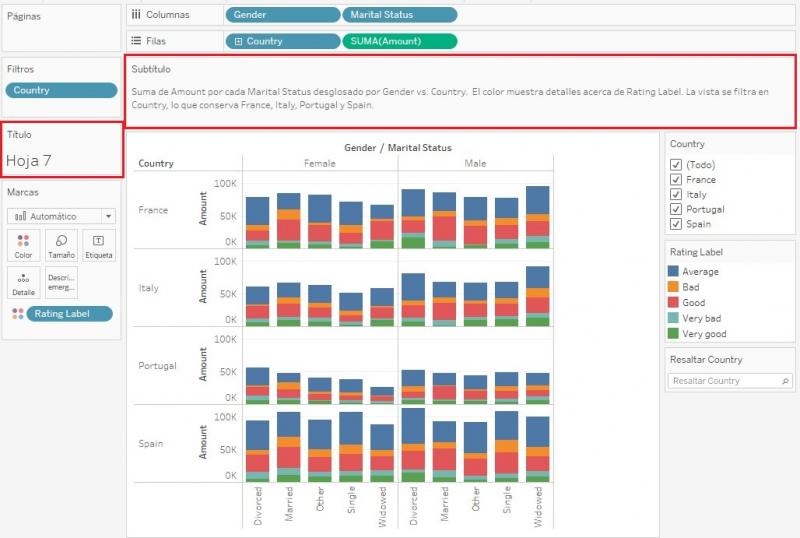Click the Hoja 7 sheet title

(x=29, y=159)
